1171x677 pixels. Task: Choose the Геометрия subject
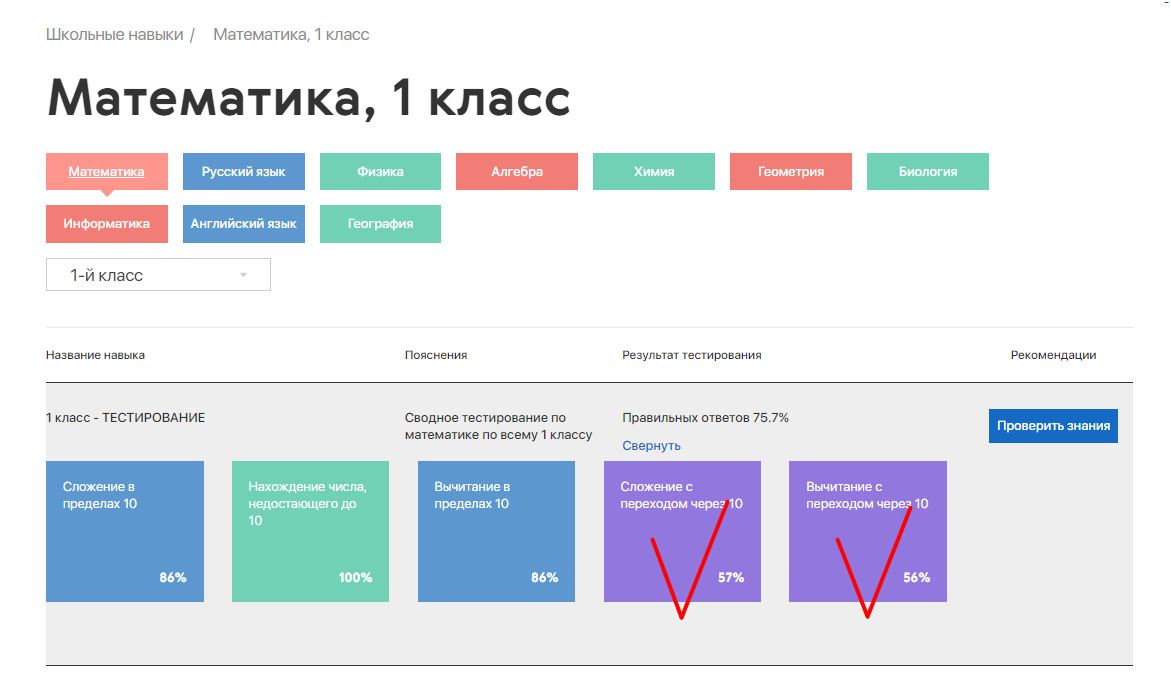(x=790, y=171)
